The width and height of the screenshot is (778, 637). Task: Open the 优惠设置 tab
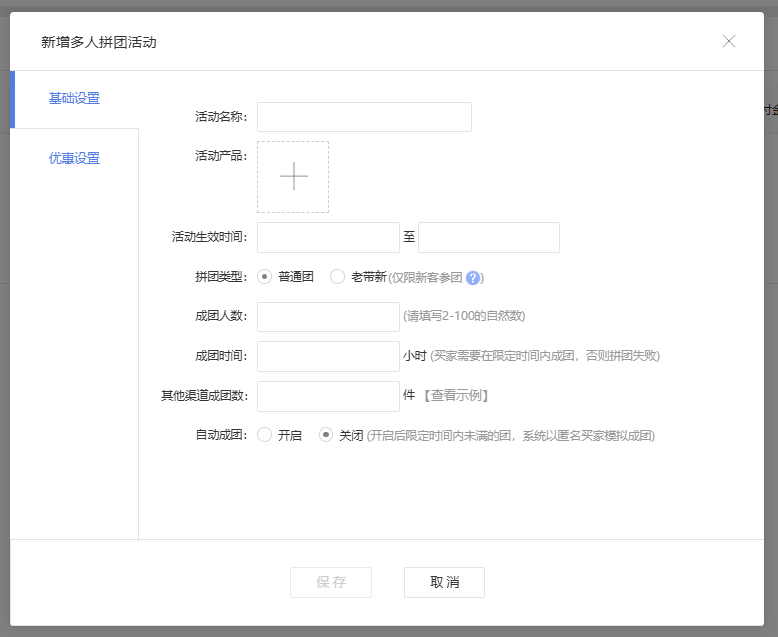pos(74,158)
